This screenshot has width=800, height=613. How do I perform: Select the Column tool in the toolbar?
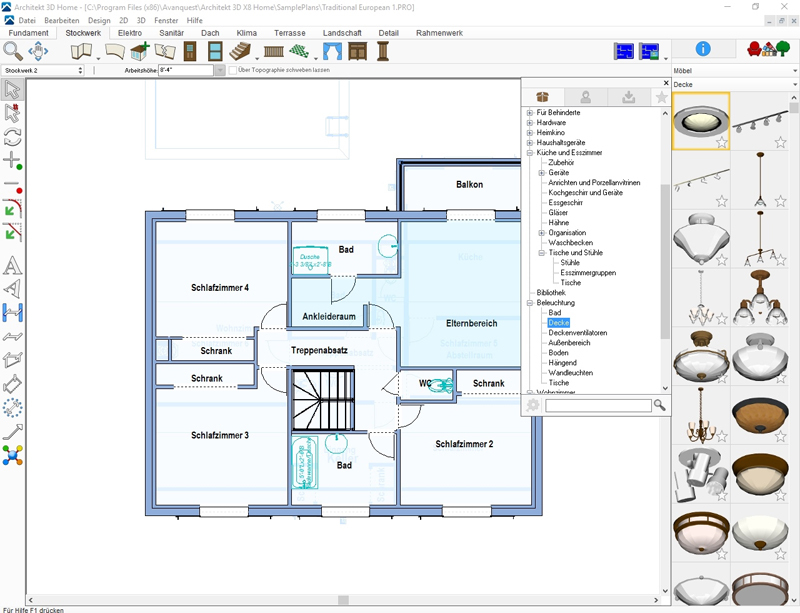[382, 50]
